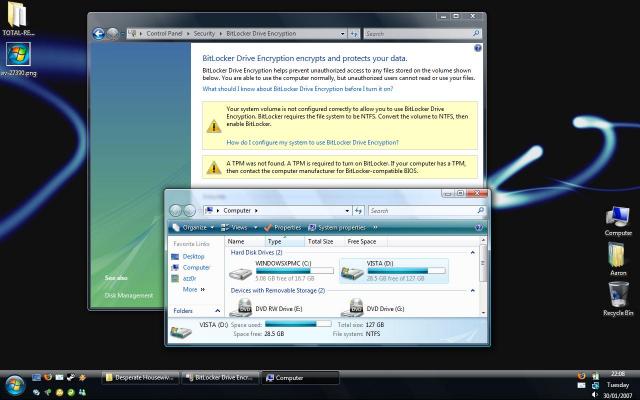Show more toolbar commands chevron
The width and height of the screenshot is (640, 400).
pyautogui.click(x=375, y=227)
